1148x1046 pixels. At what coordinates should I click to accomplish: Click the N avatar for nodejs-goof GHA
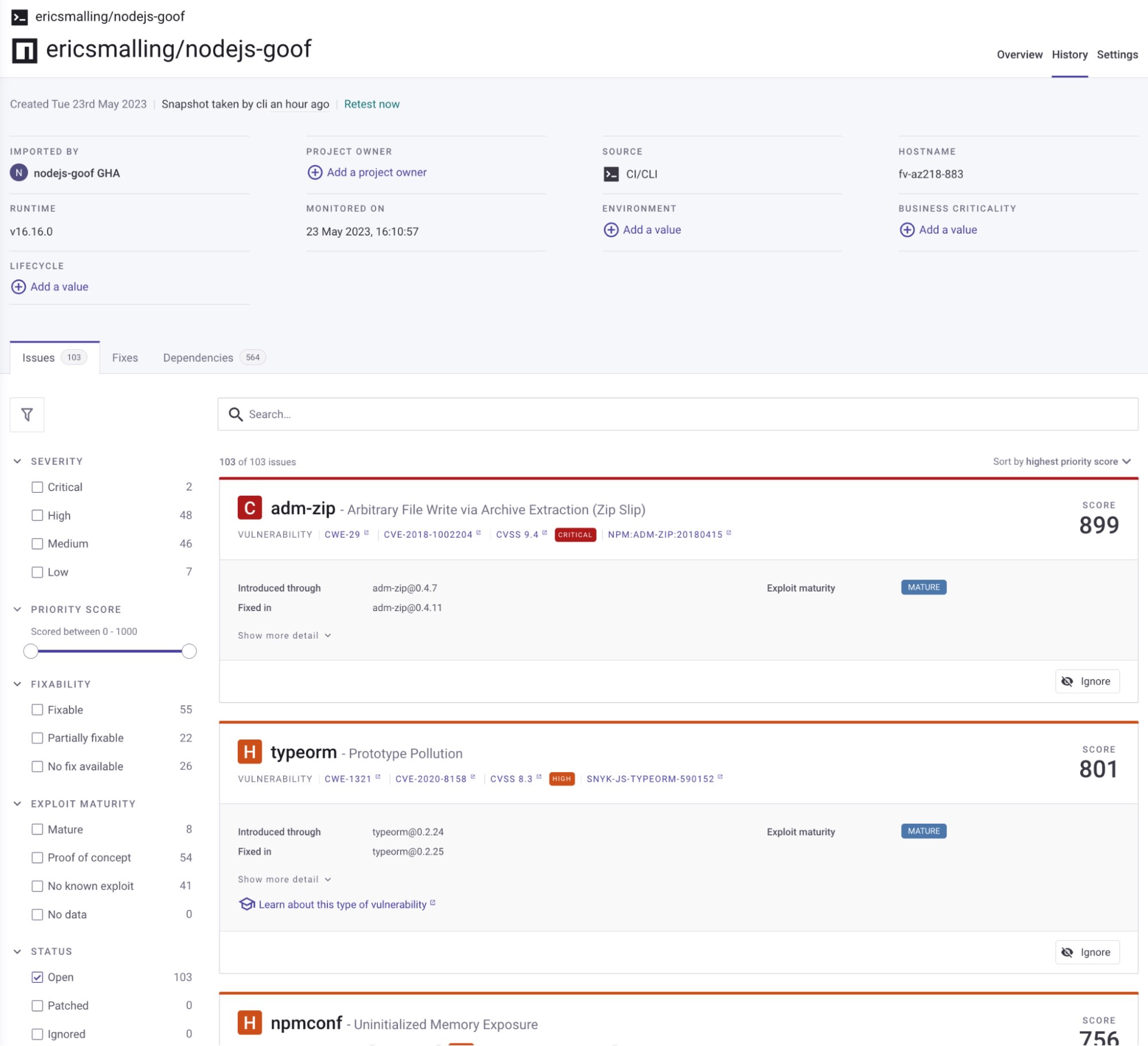tap(19, 172)
